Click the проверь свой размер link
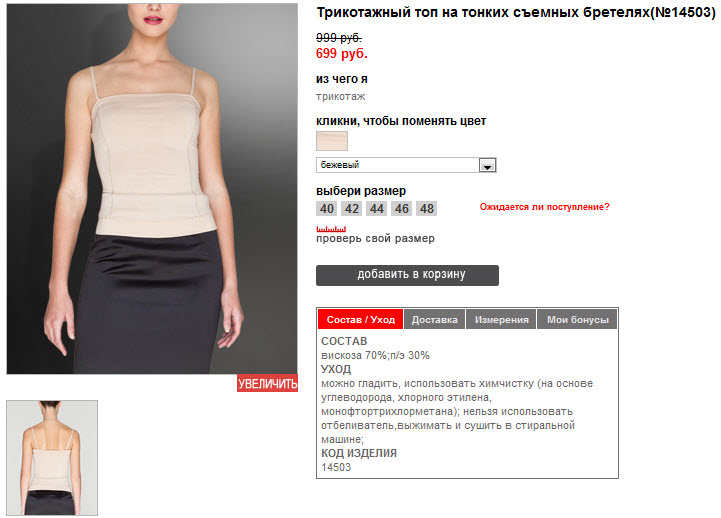Image resolution: width=721 pixels, height=518 pixels. click(x=375, y=238)
